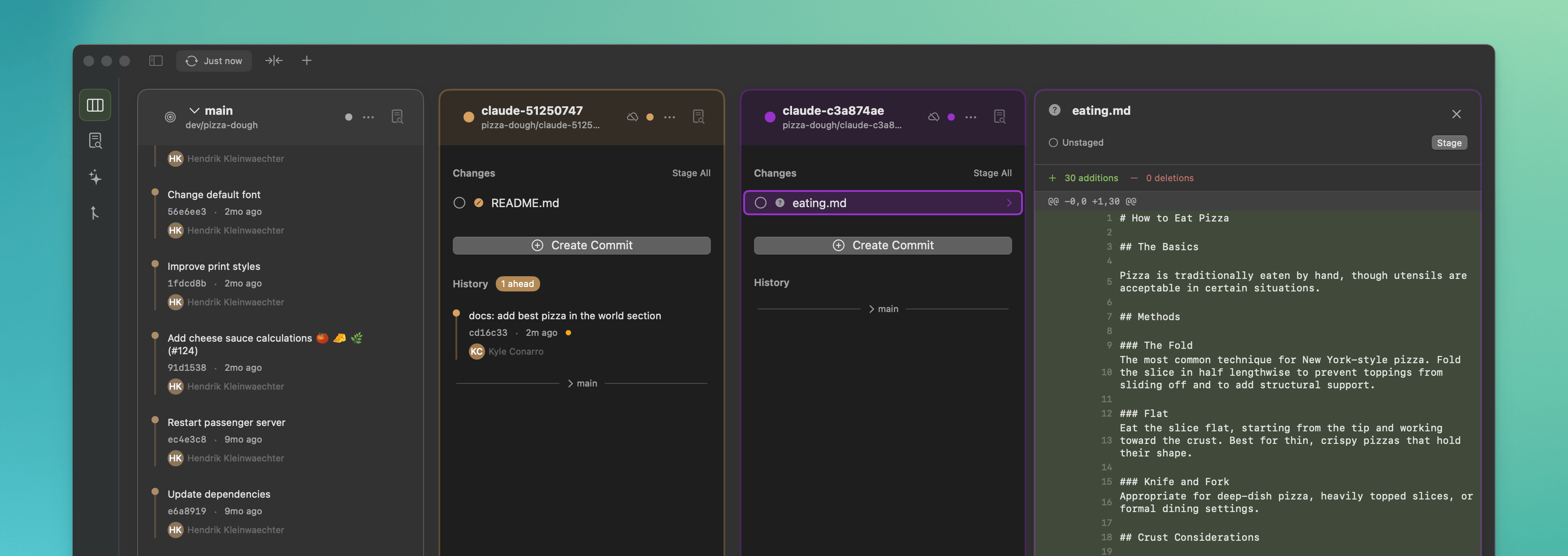Open the file search icon in the left sidebar

95,140
